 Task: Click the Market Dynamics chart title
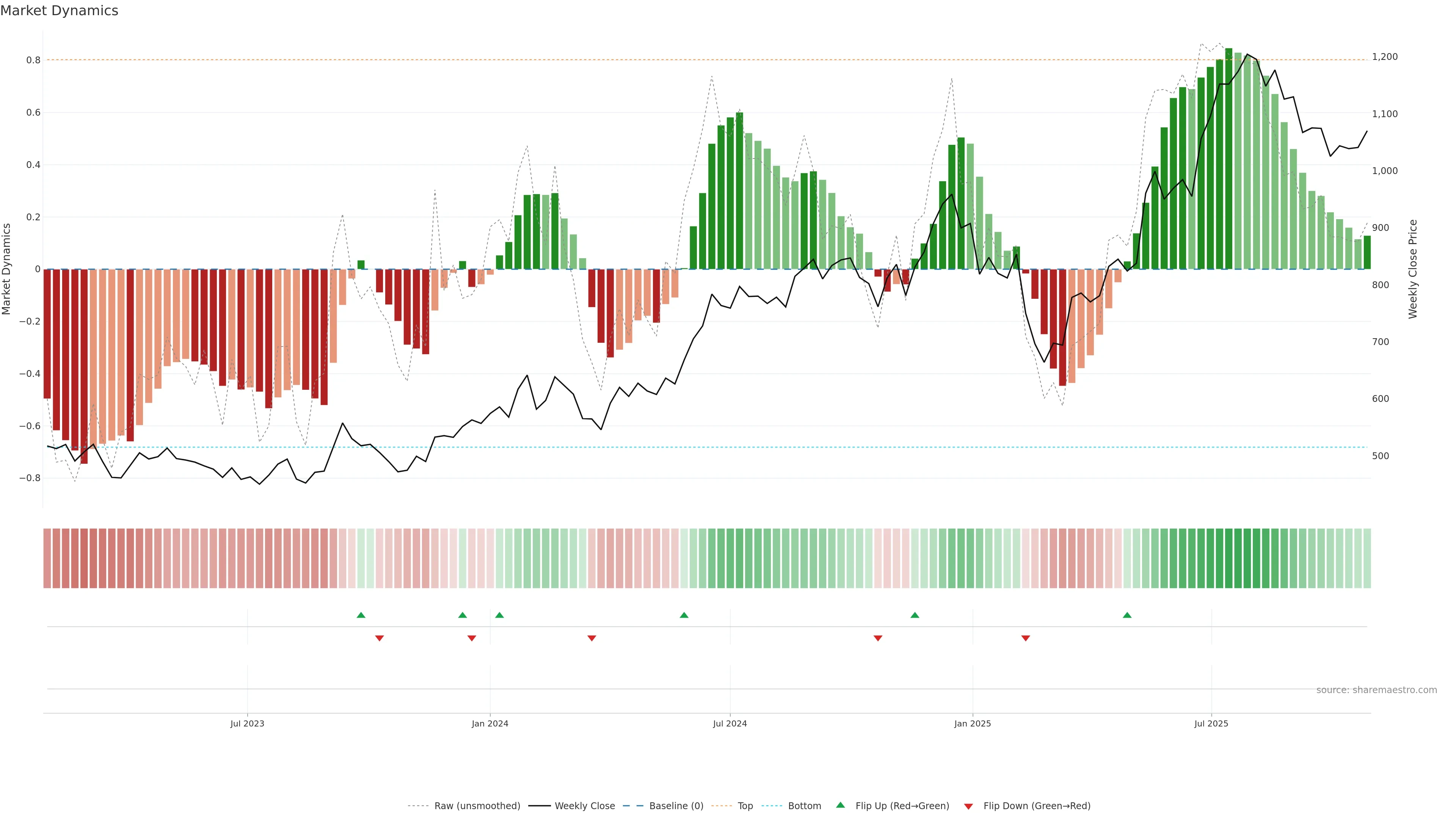(60, 11)
